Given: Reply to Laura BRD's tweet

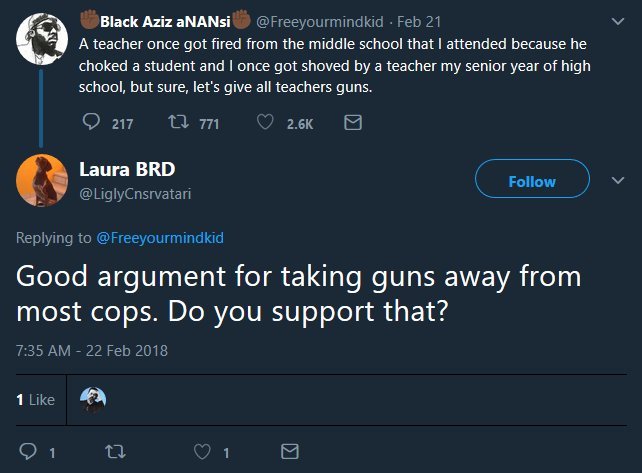Looking at the screenshot, I should point(29,451).
